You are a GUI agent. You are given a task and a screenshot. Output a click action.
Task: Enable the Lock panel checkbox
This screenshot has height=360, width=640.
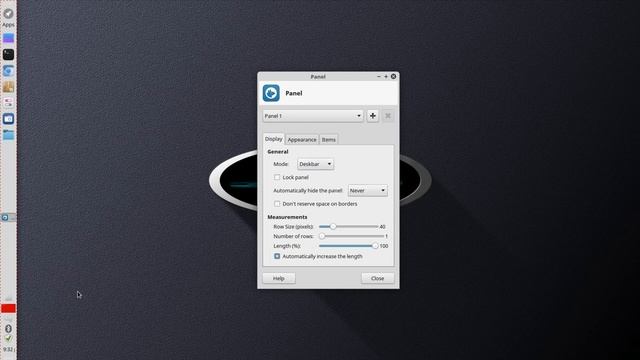[277, 177]
